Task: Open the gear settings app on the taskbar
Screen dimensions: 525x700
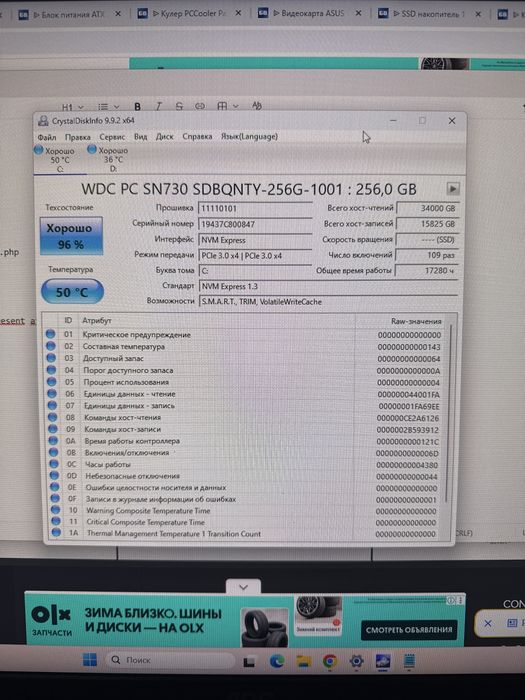Action: tap(356, 661)
